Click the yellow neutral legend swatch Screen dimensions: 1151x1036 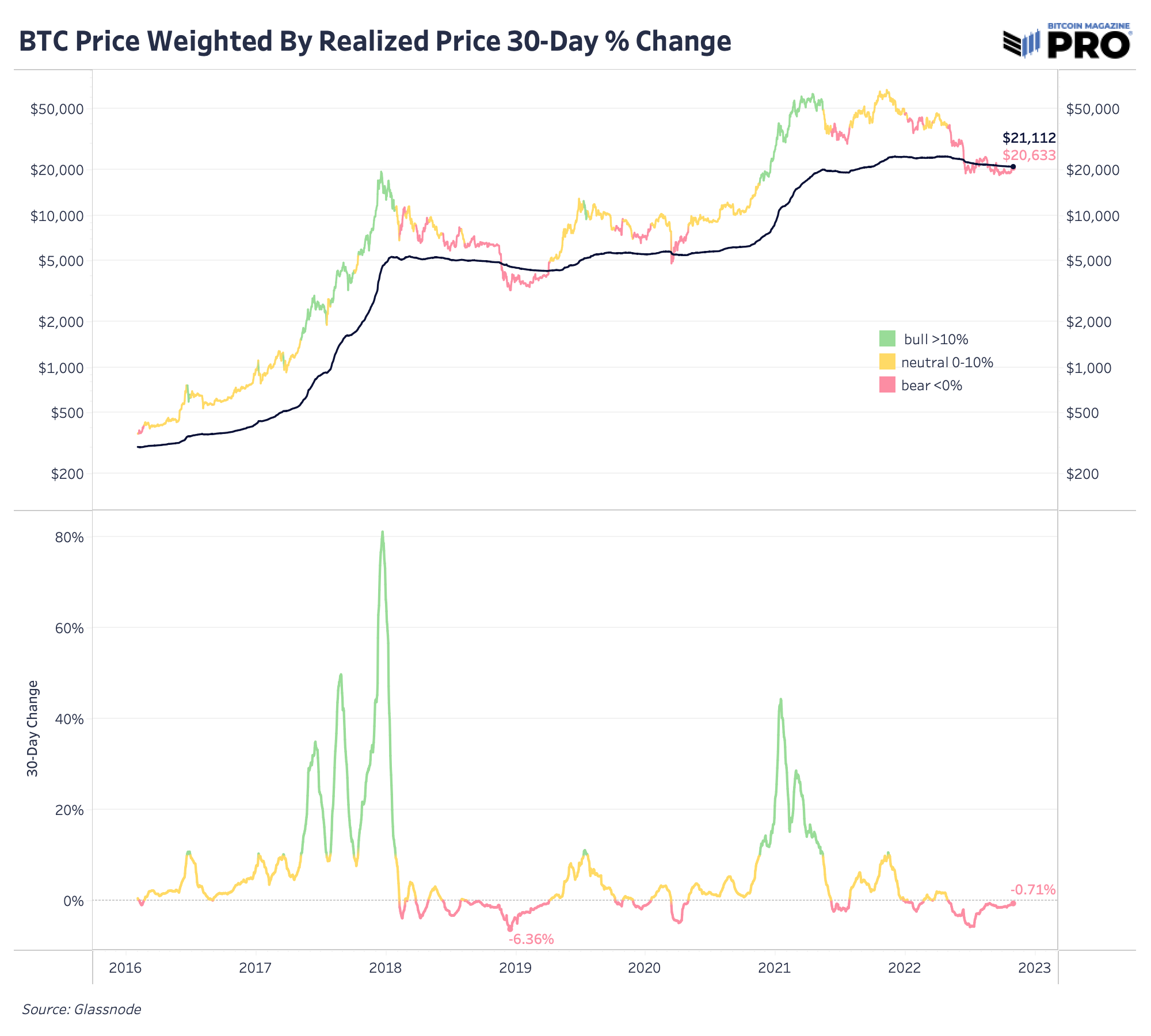[887, 362]
